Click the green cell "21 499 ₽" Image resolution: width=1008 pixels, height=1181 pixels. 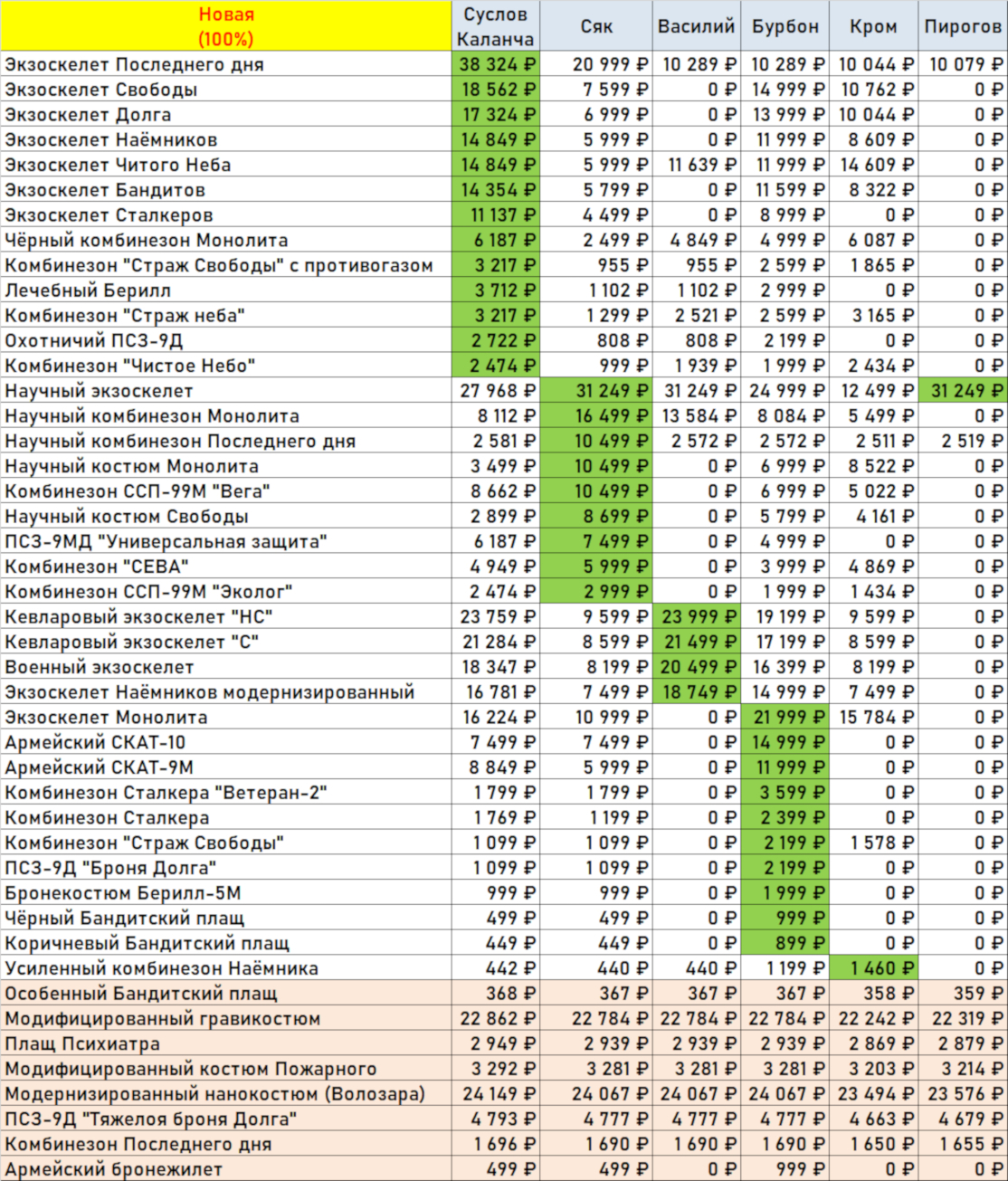click(x=696, y=643)
